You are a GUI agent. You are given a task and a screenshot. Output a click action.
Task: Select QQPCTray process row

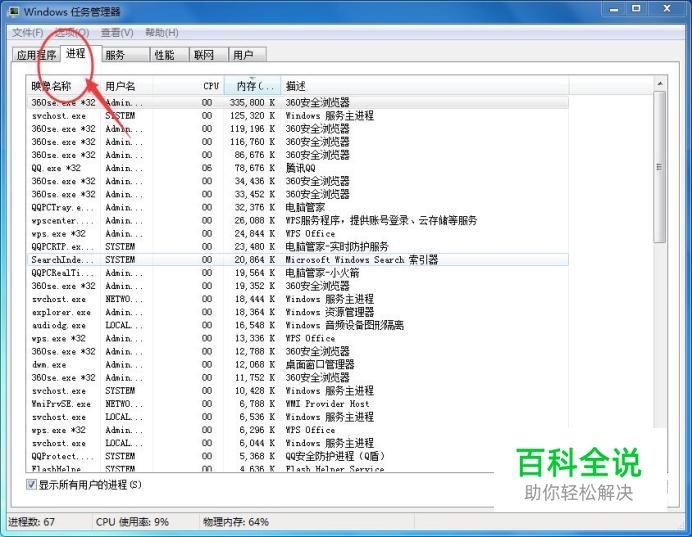(x=297, y=207)
